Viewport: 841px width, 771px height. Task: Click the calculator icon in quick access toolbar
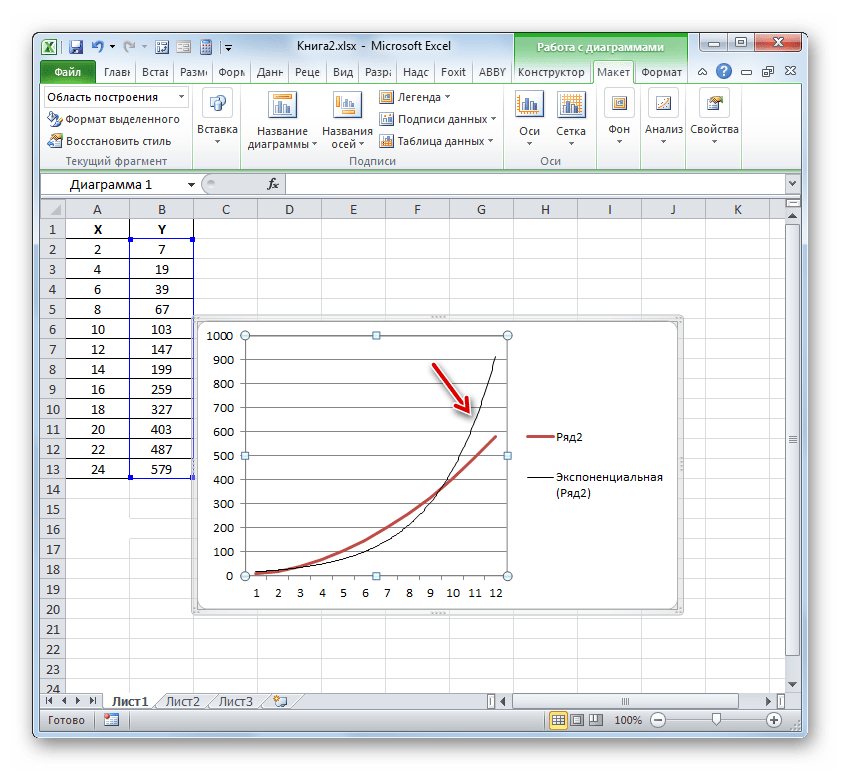click(206, 47)
